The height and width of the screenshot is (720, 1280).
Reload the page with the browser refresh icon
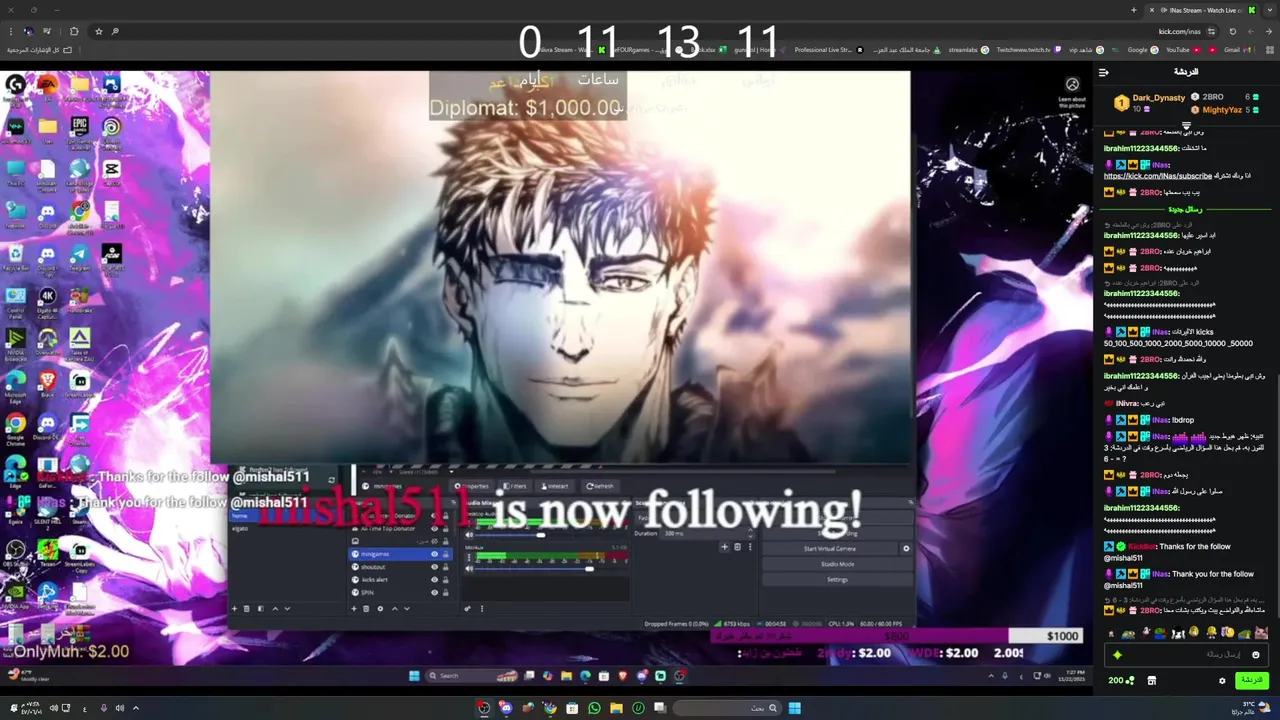(1232, 31)
